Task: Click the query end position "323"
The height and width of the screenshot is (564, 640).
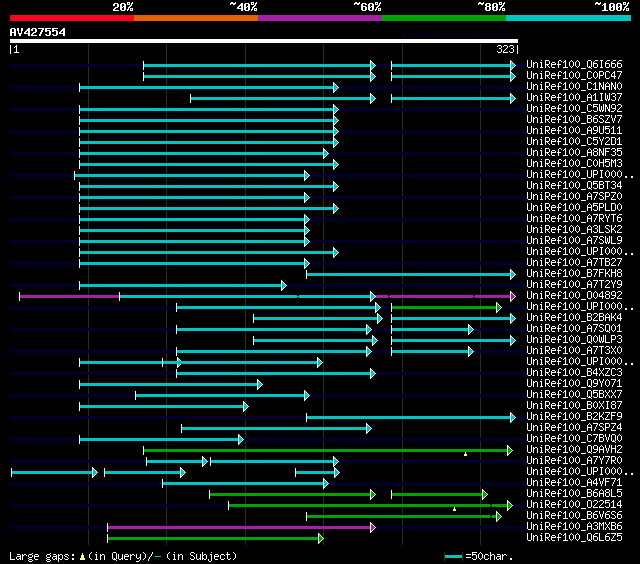Action: 505,49
